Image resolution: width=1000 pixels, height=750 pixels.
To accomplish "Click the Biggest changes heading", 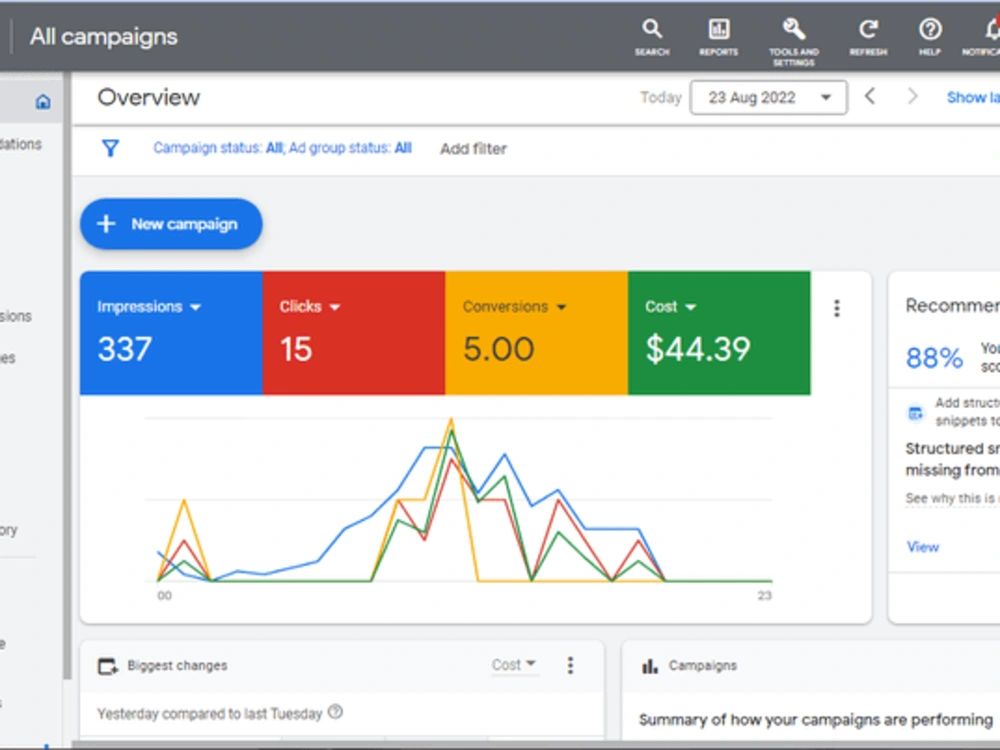I will click(x=177, y=666).
